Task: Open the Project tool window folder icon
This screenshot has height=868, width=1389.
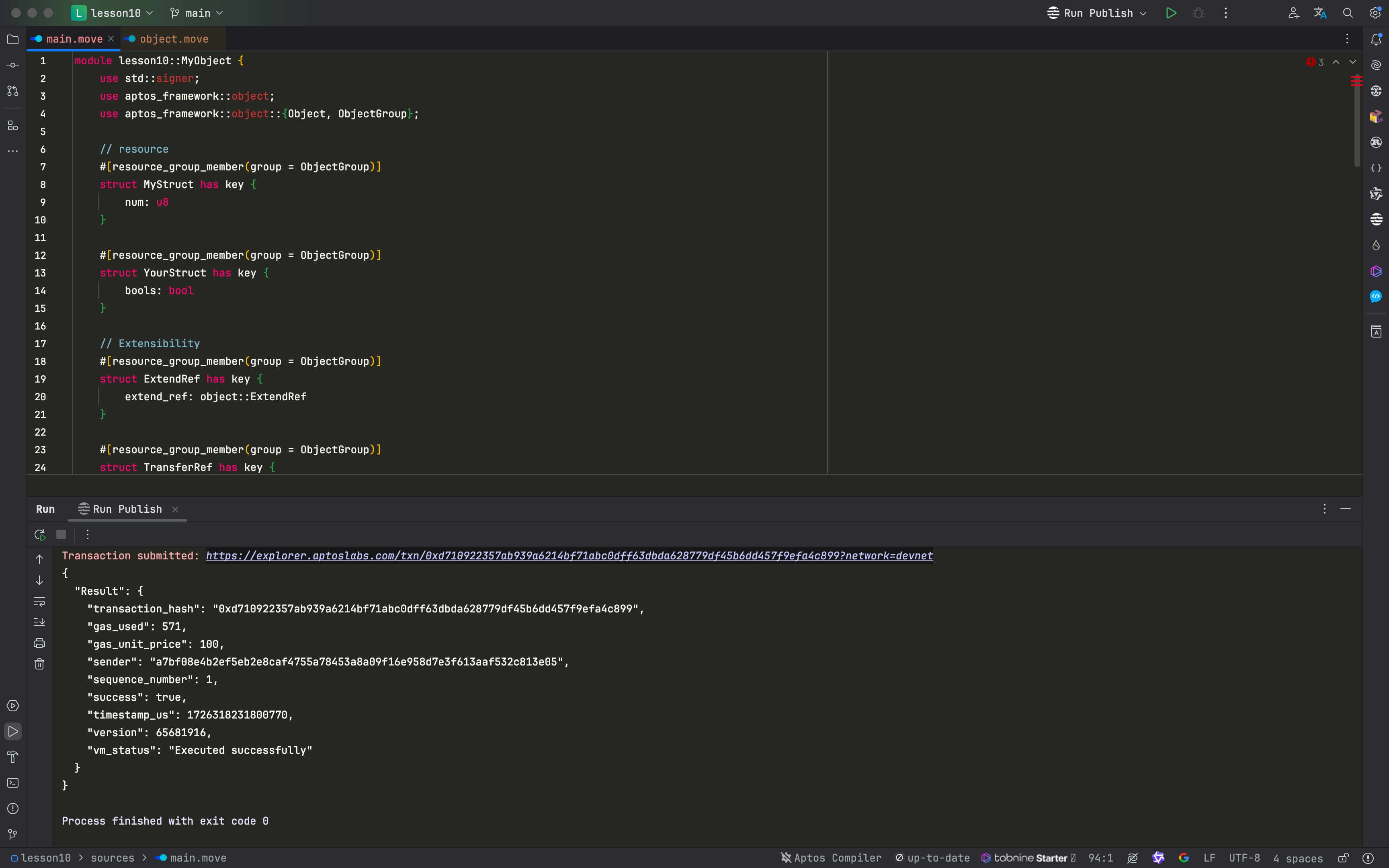Action: (12, 39)
